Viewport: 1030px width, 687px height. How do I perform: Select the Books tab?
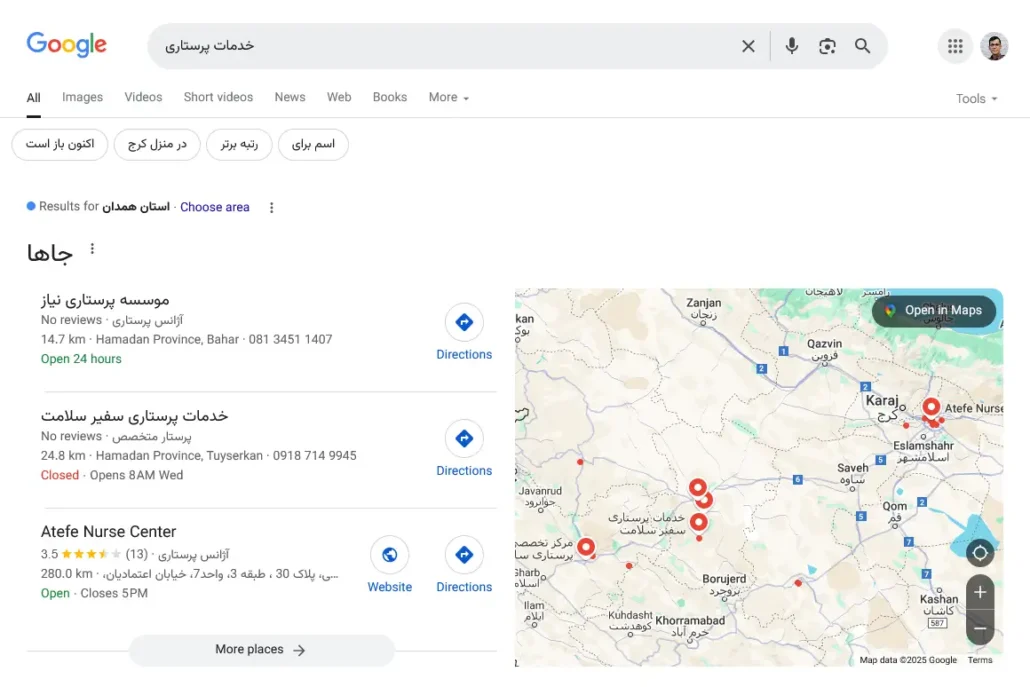[390, 97]
